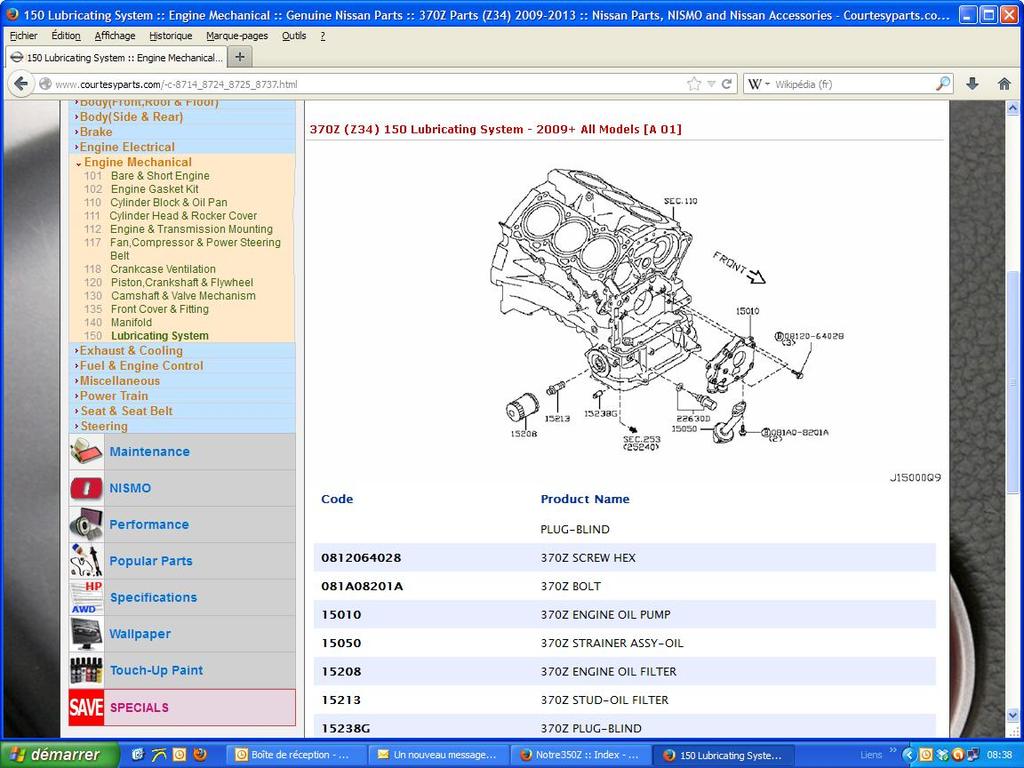1024x768 pixels.
Task: Expand the Power Train category
Action: pyautogui.click(x=113, y=396)
